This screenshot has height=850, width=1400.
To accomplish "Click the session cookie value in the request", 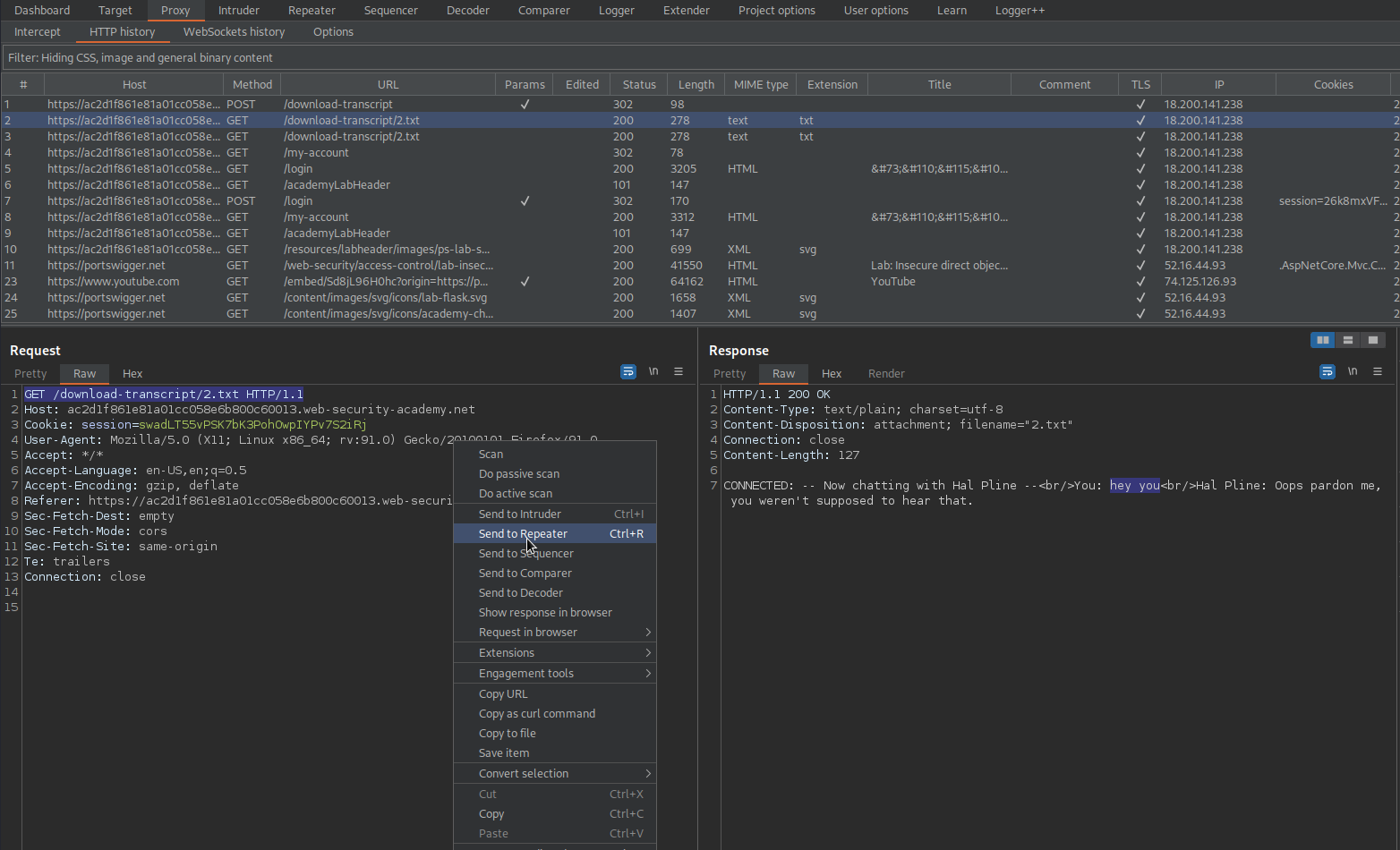I will click(x=252, y=425).
